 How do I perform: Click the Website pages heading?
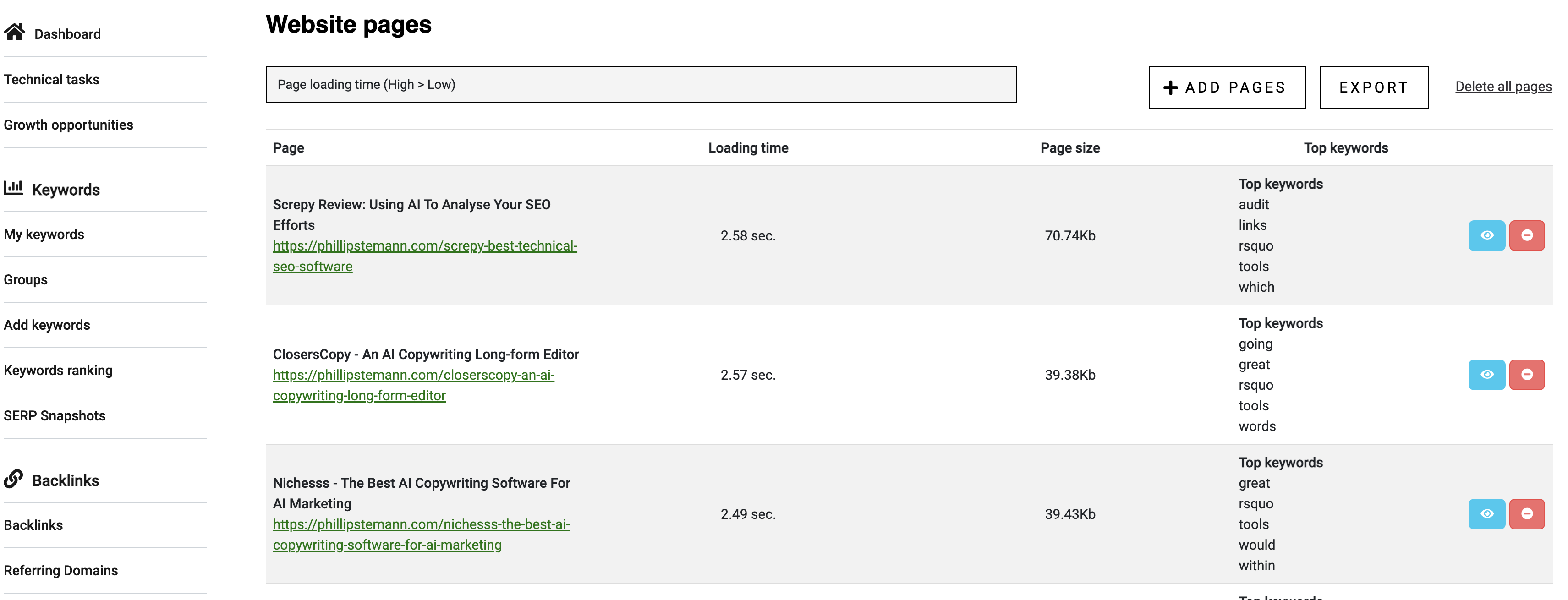coord(349,24)
